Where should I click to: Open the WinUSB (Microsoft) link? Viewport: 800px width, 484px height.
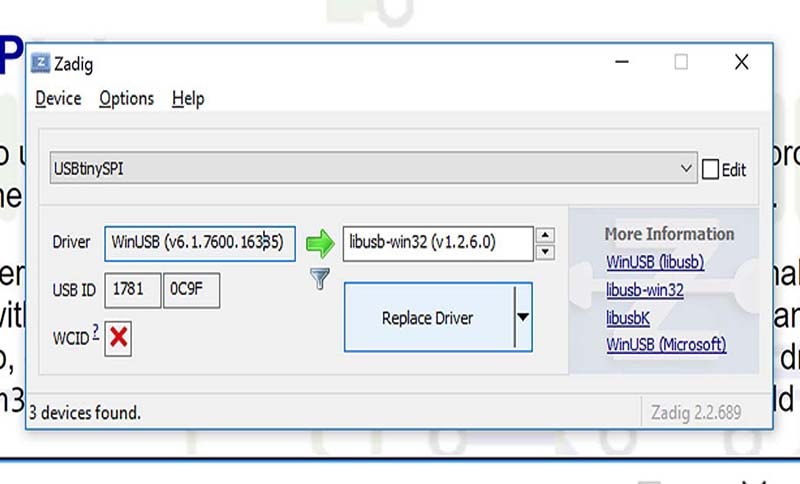666,345
